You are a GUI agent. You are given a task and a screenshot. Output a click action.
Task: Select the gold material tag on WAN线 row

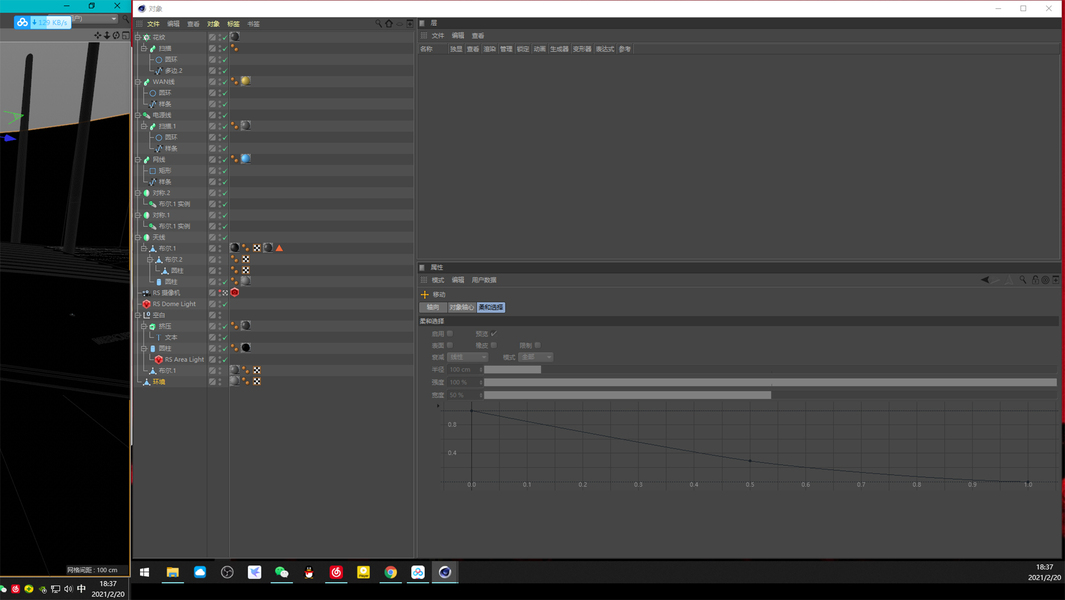coord(245,81)
